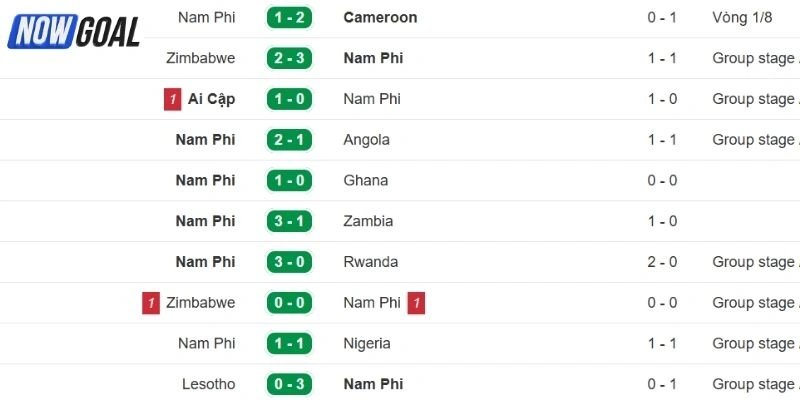Open the 0 - 3 score for Lesotho match
This screenshot has height=400, width=800.
(x=290, y=384)
